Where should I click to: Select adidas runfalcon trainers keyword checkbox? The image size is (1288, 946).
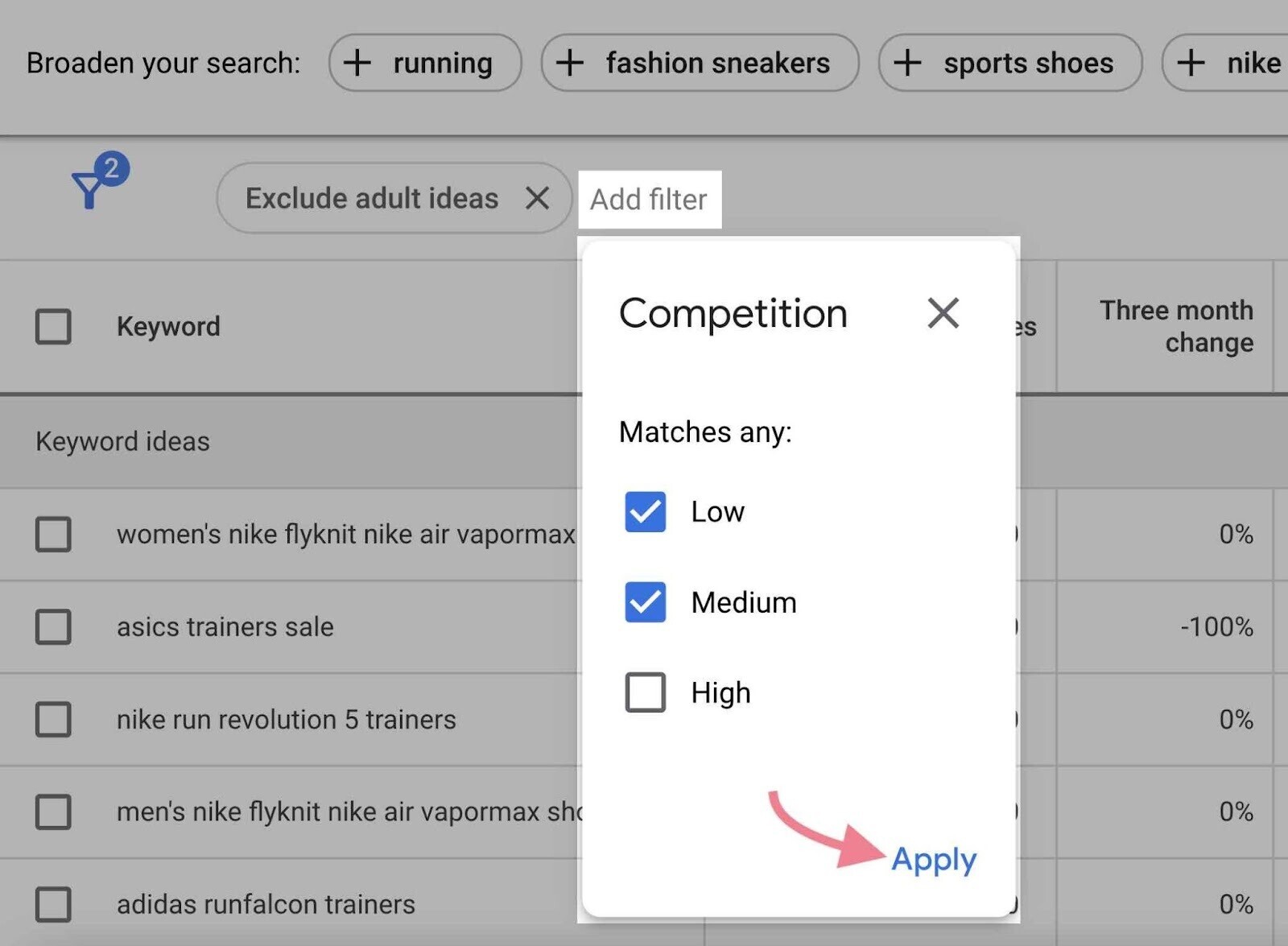[x=53, y=904]
